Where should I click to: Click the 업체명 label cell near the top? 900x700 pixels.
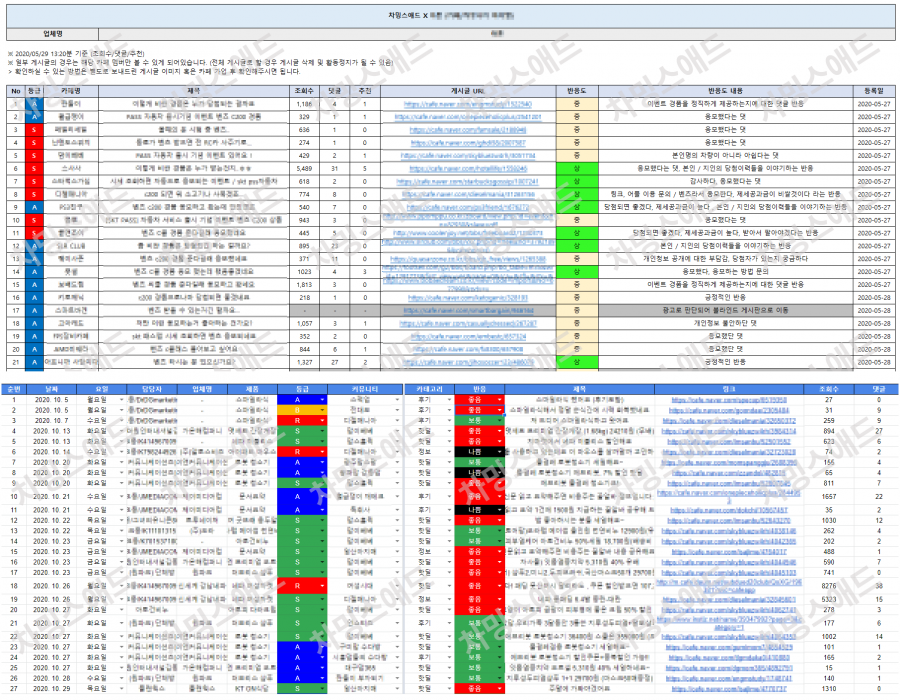tap(53, 34)
